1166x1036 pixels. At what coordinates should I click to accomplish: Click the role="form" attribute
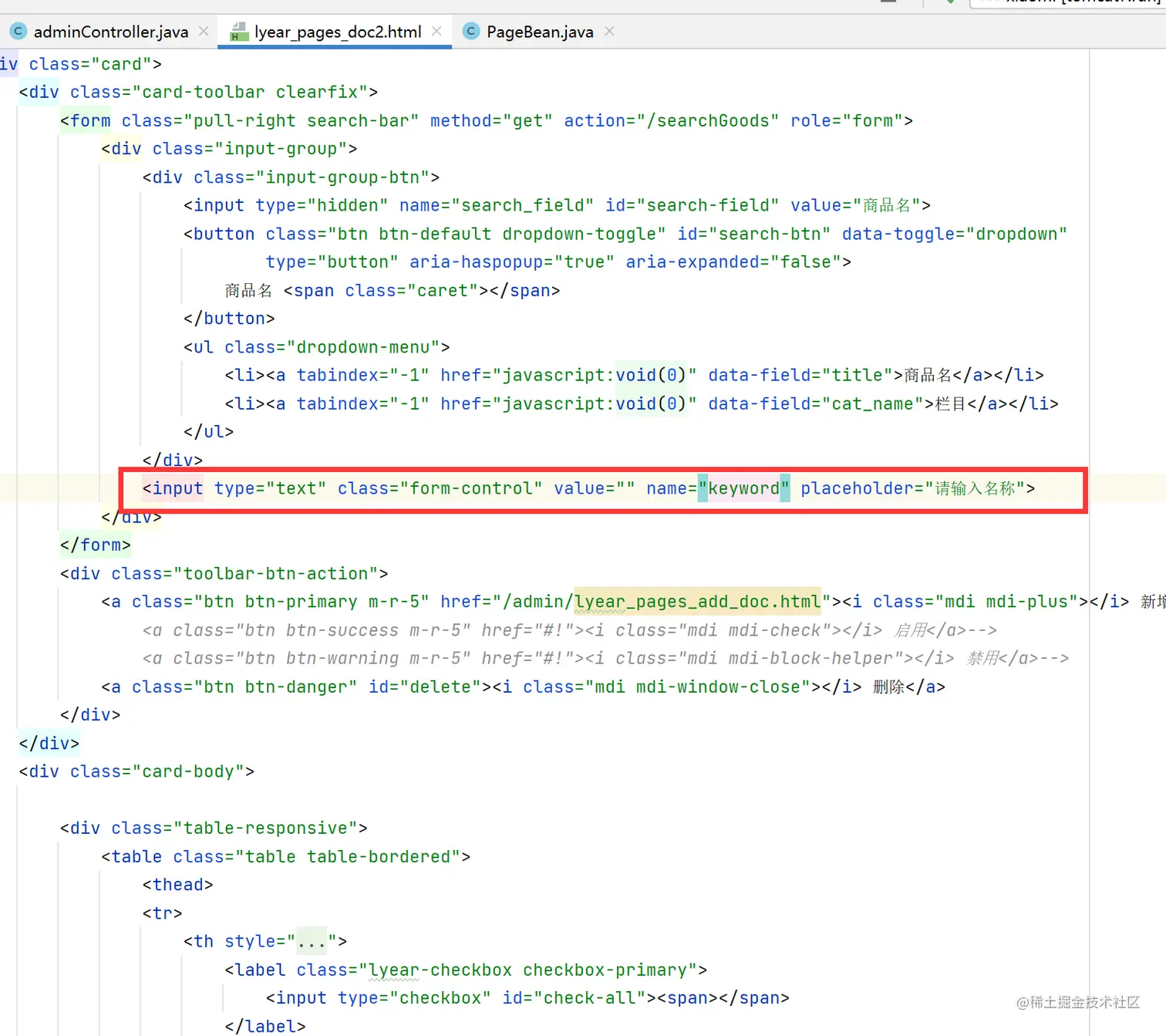(846, 120)
